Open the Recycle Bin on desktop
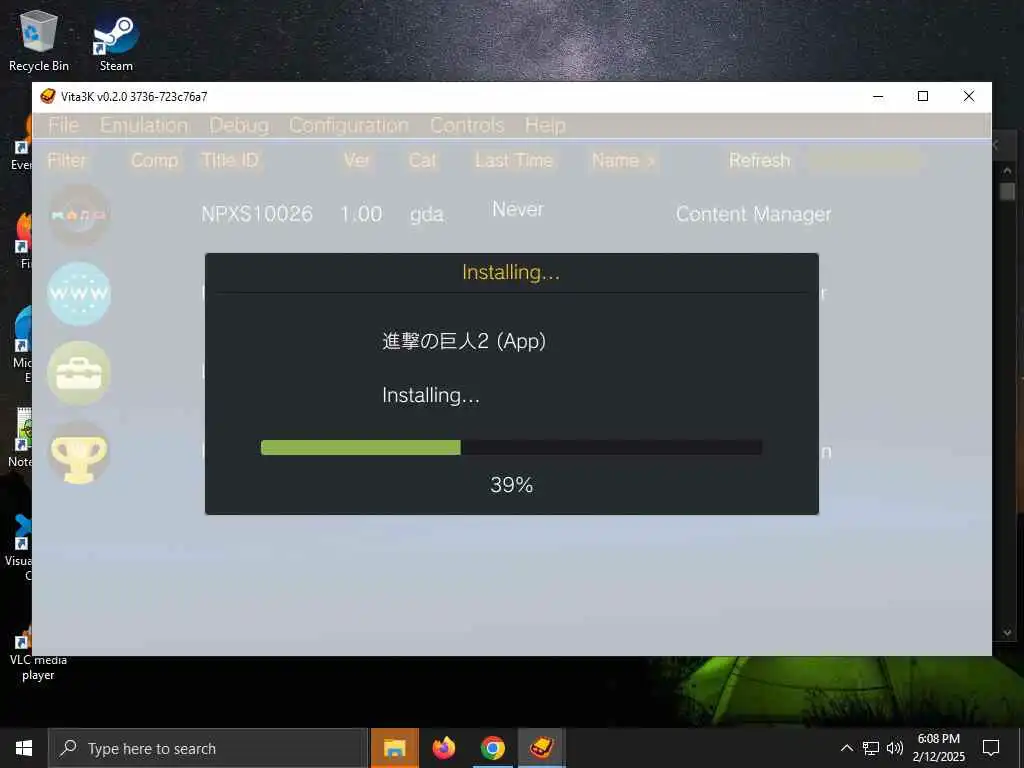Screen dimensions: 1024x768 pos(39,40)
